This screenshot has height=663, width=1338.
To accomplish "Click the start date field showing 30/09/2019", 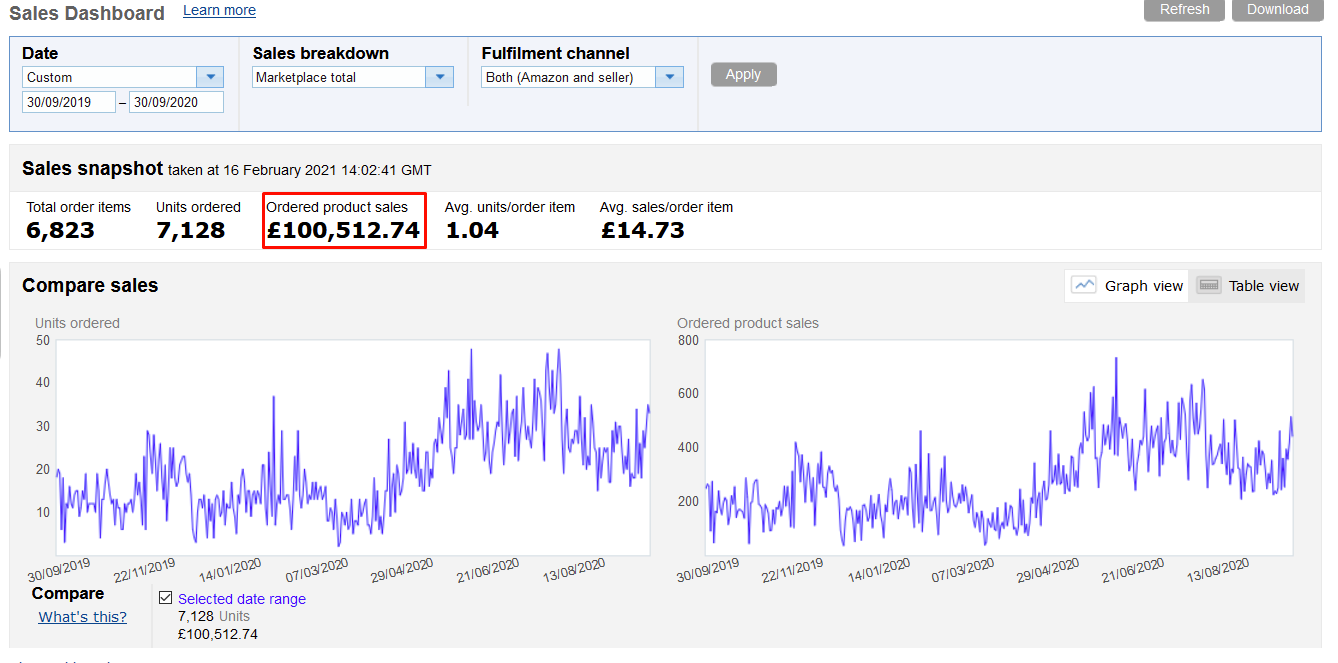I will pos(68,101).
